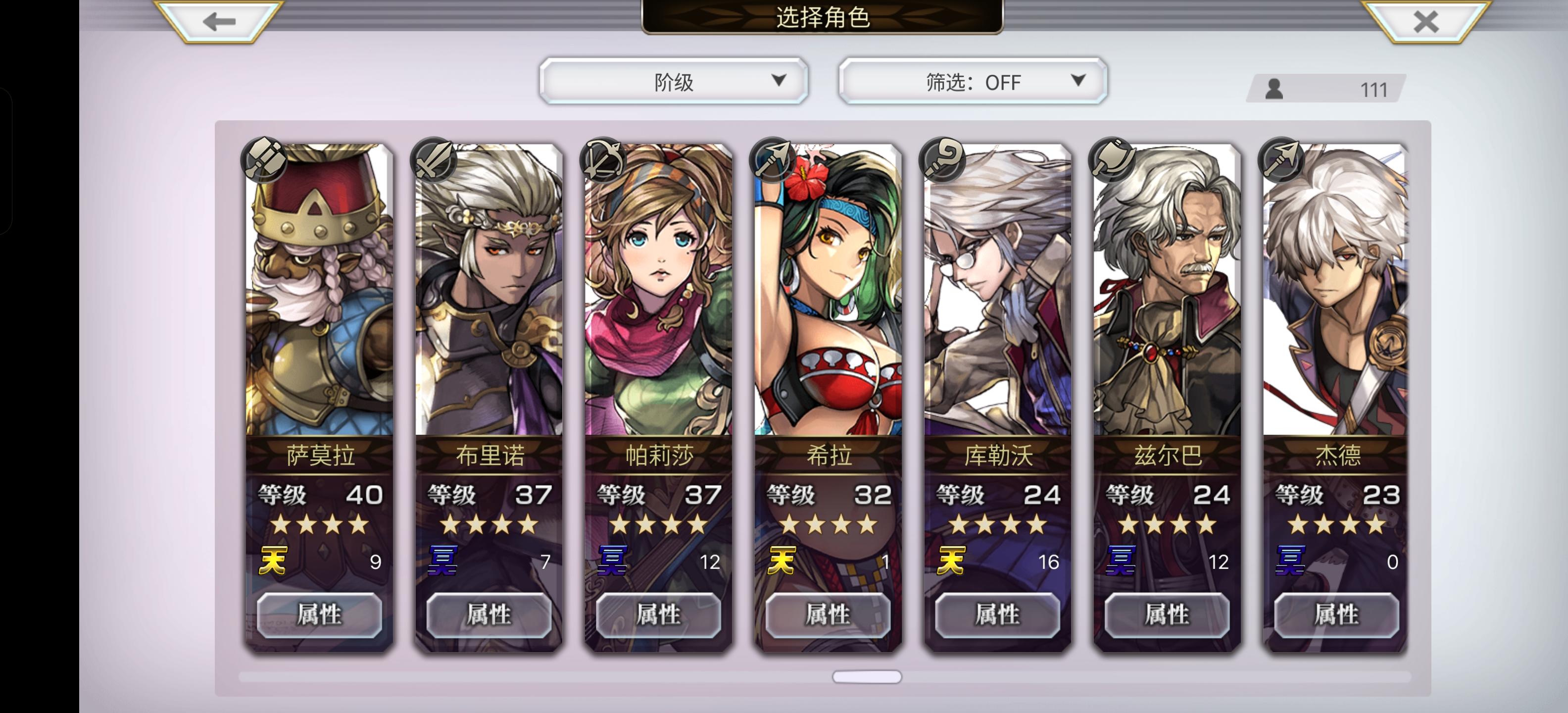
Task: Select the 帕莉莎 character portrait
Action: point(659,289)
